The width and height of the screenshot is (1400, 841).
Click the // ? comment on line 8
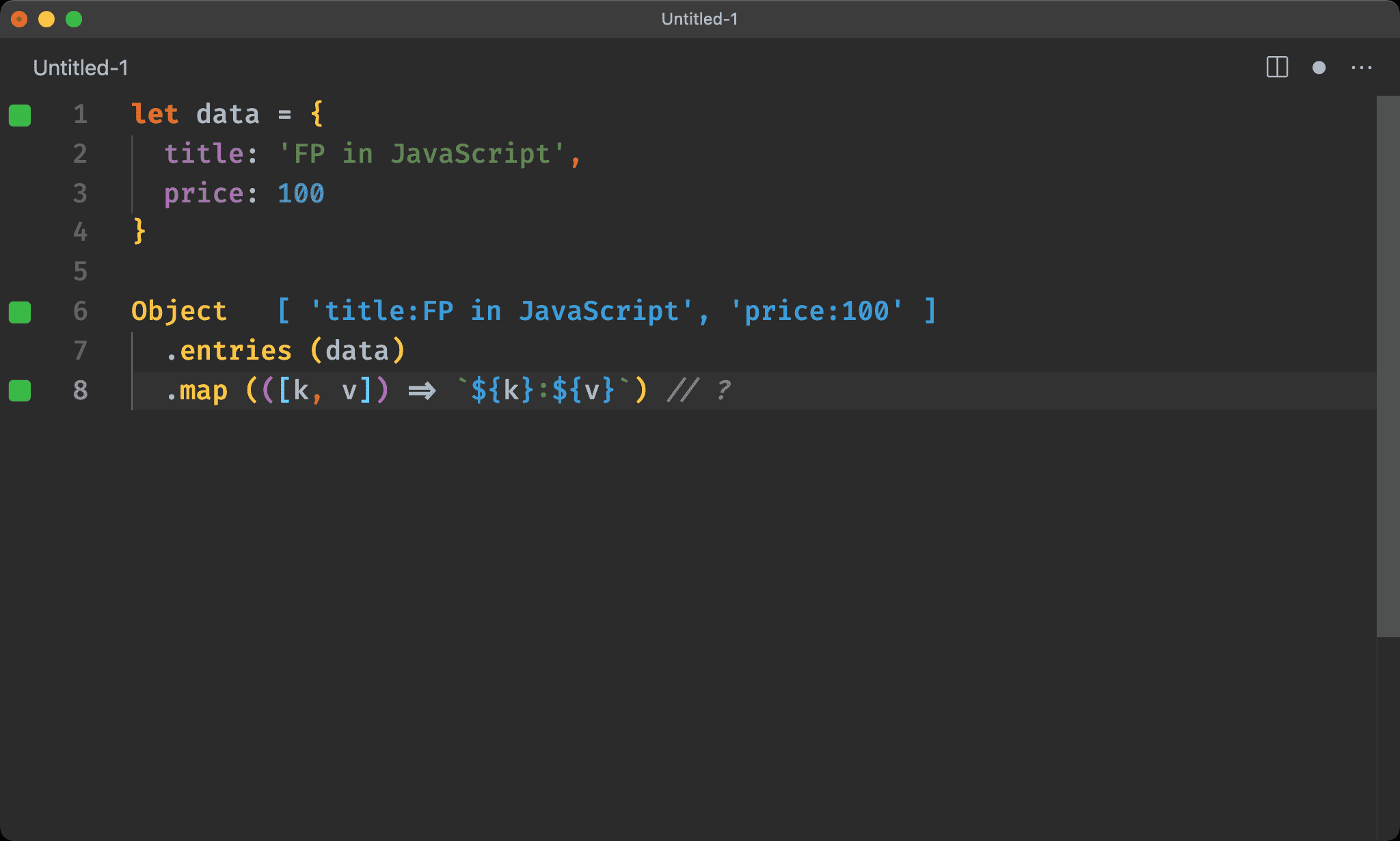click(699, 390)
